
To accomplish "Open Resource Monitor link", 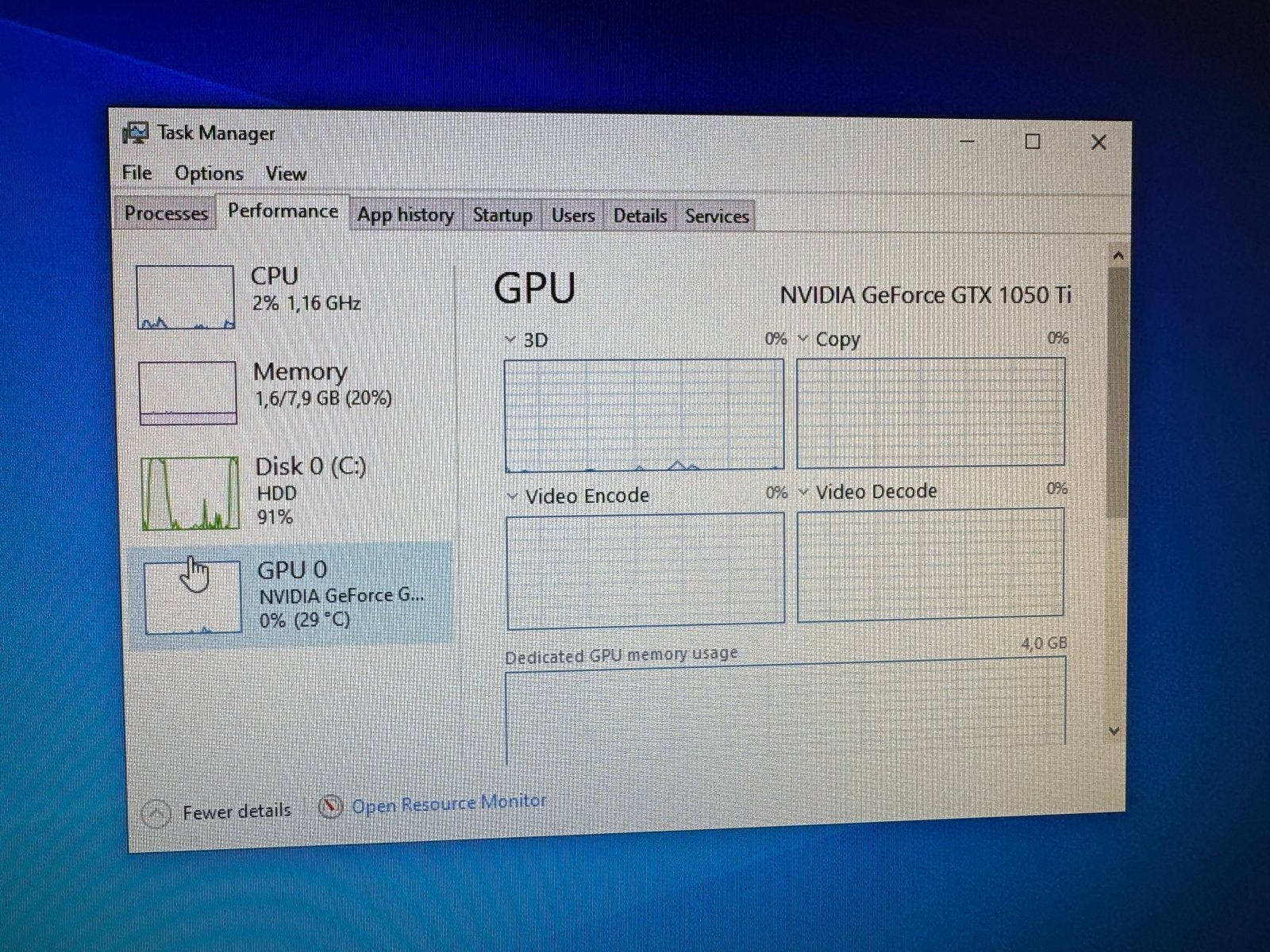I will pos(449,804).
